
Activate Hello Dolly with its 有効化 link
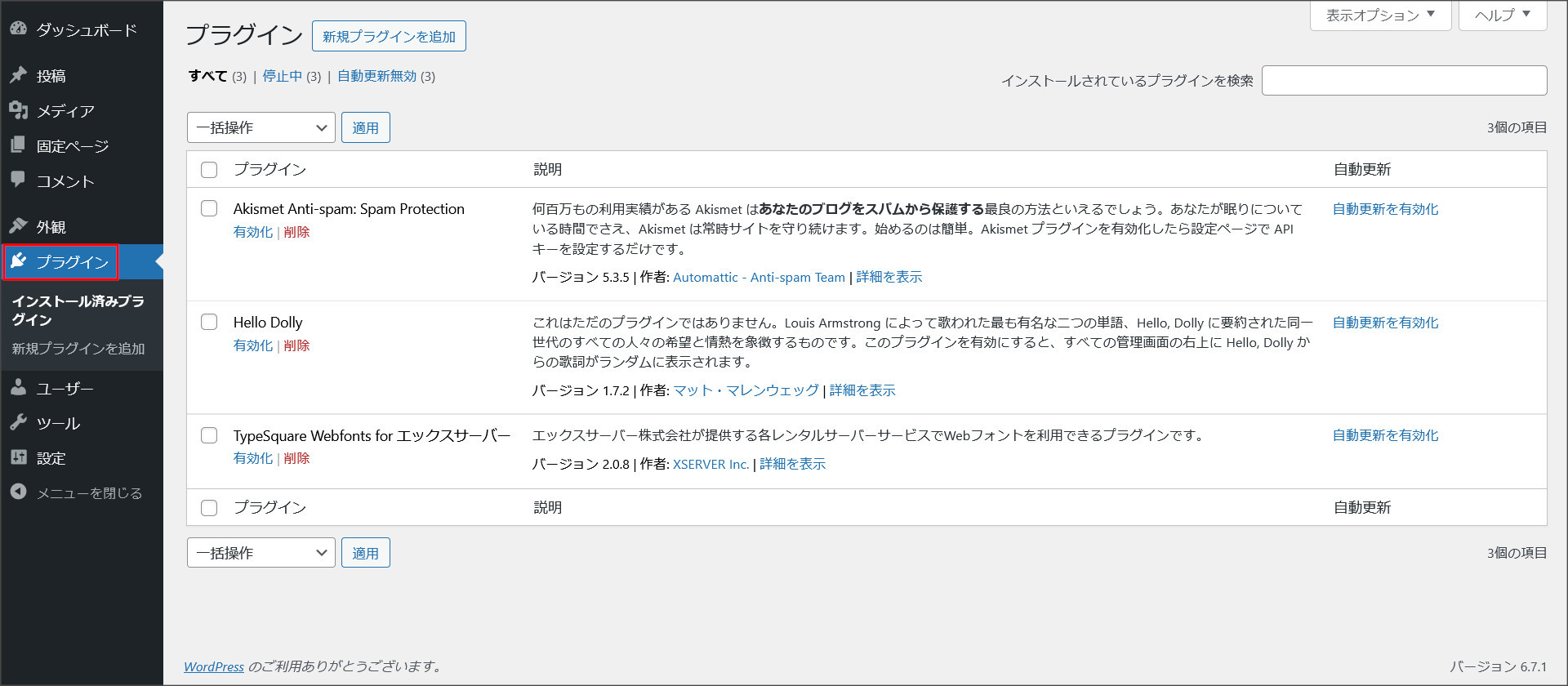point(253,345)
